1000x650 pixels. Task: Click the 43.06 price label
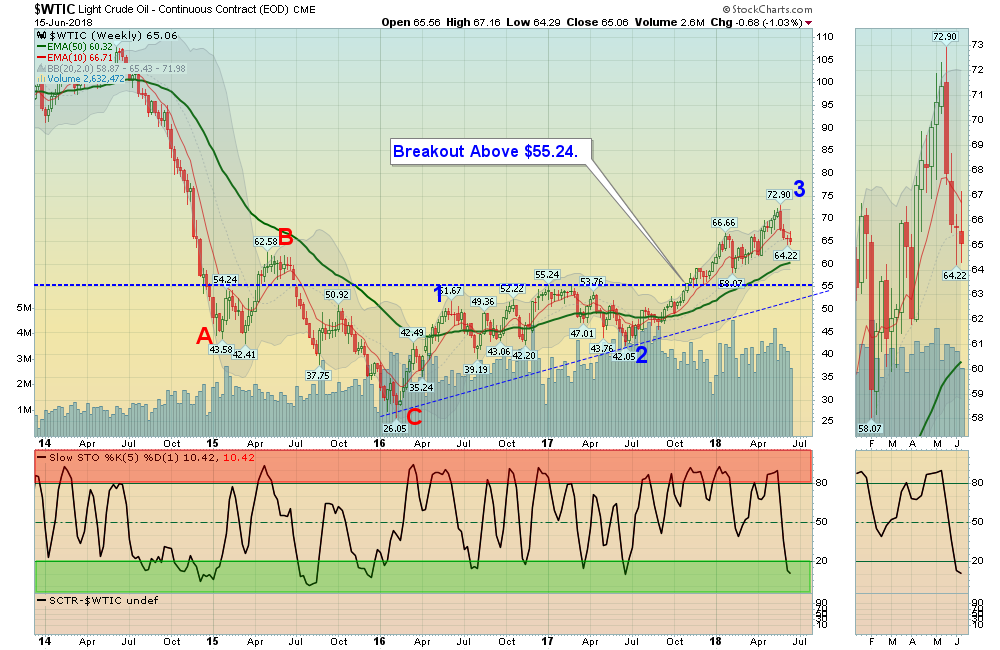click(x=499, y=351)
